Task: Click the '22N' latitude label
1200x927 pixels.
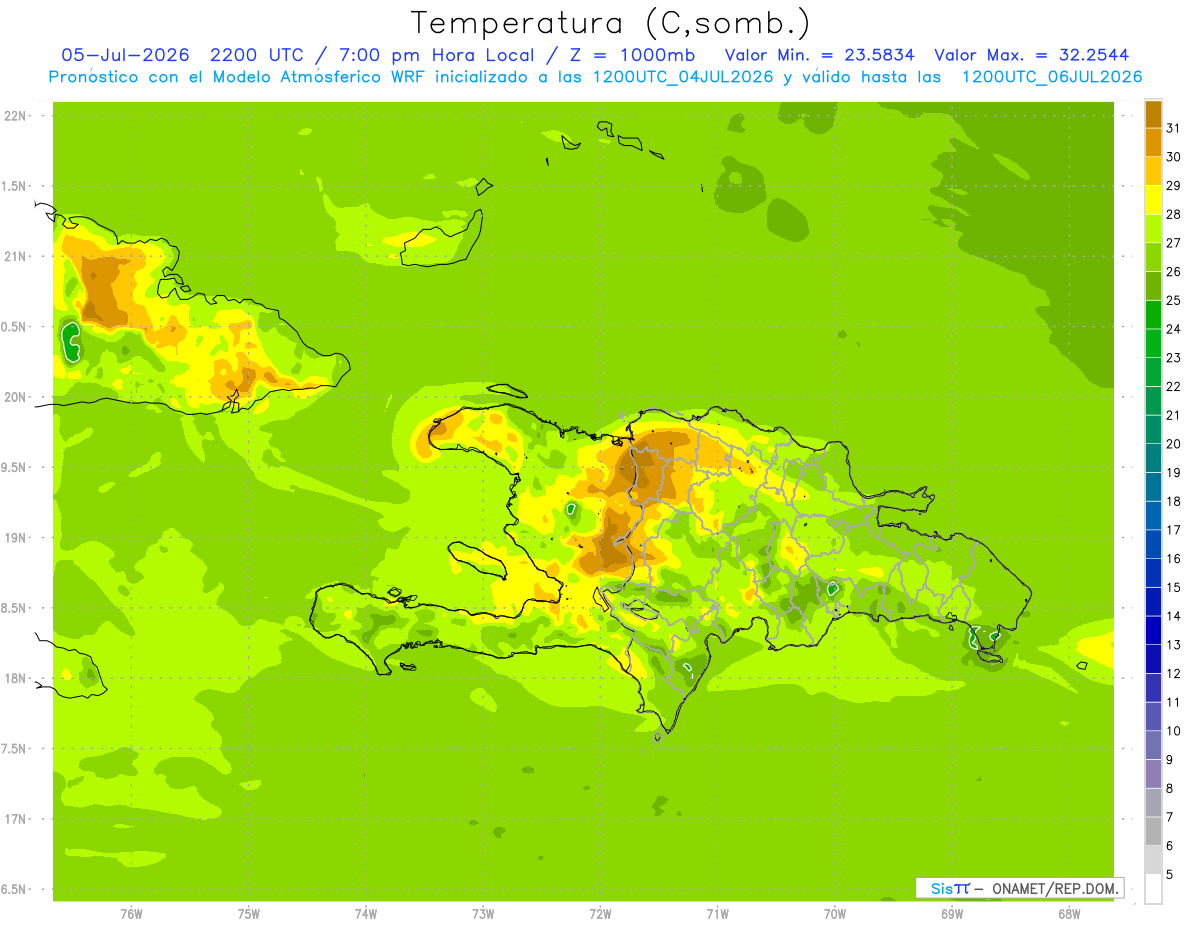Action: (14, 116)
